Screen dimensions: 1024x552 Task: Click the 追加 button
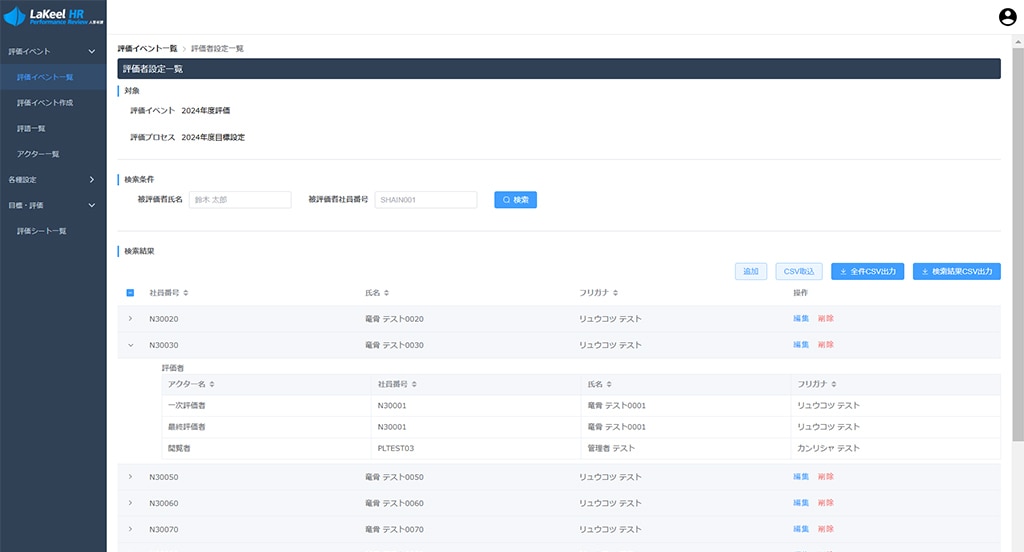[x=751, y=272]
